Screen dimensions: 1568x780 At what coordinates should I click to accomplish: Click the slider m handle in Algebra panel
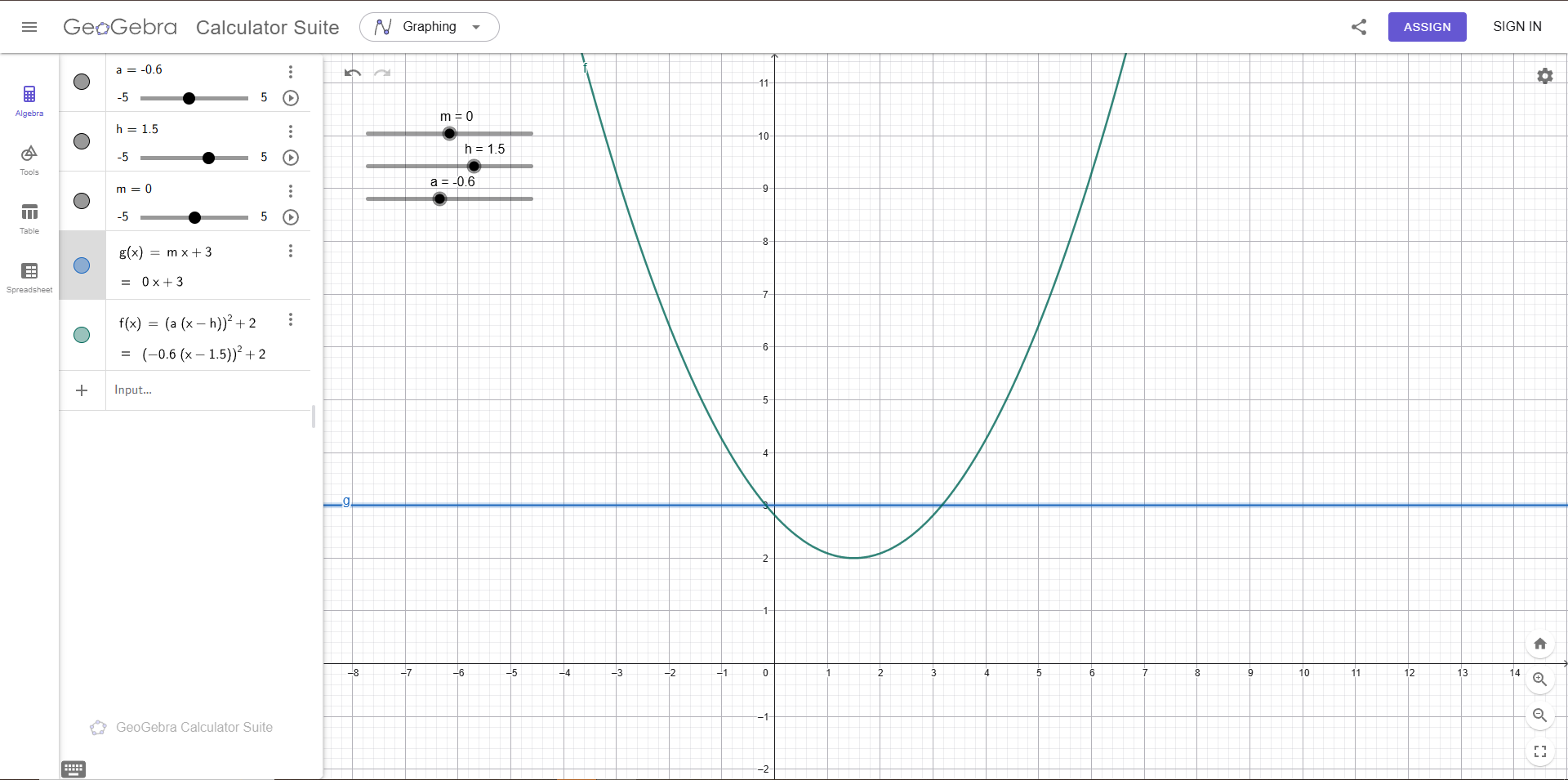[194, 217]
